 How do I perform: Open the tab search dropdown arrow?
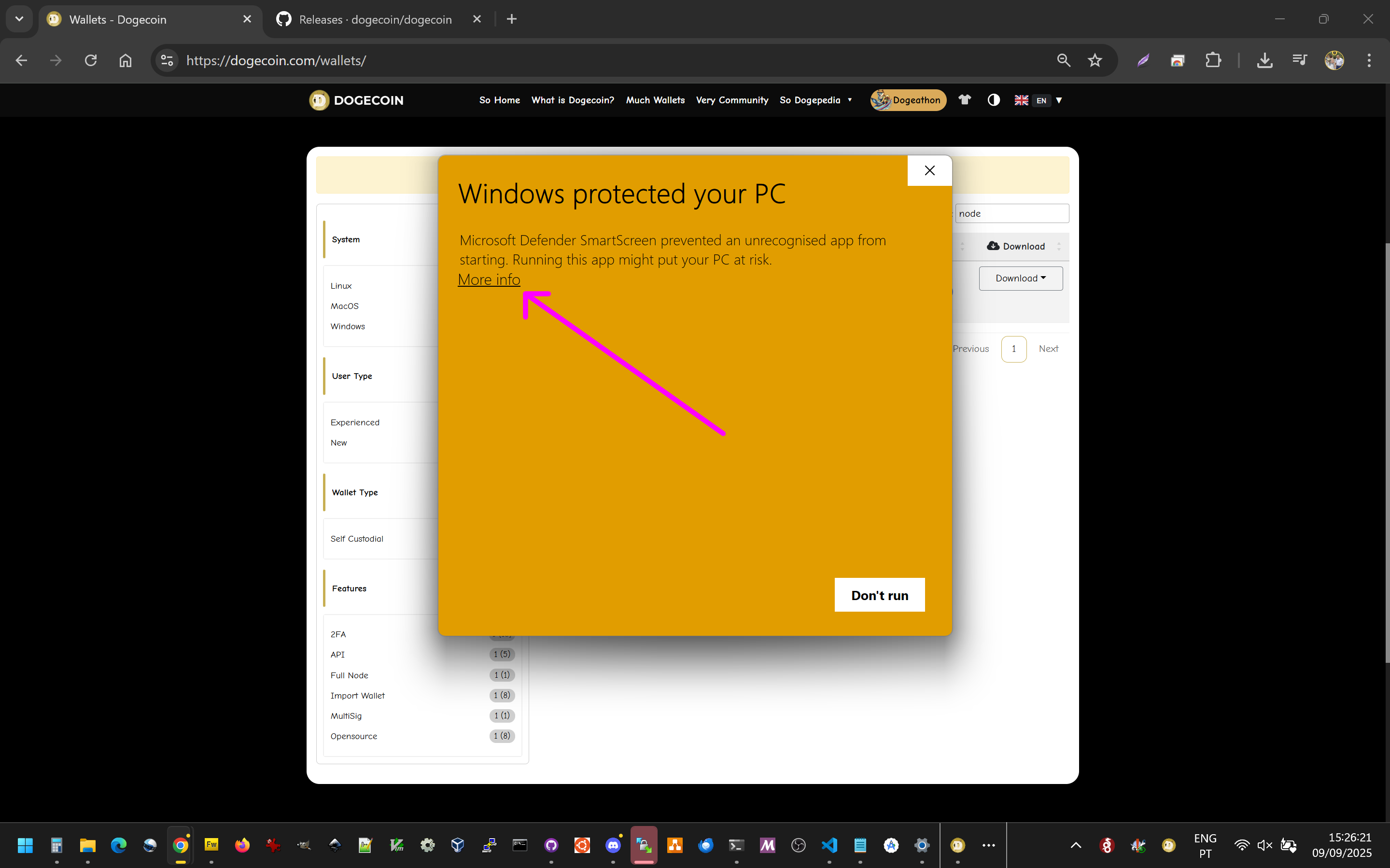[x=19, y=19]
